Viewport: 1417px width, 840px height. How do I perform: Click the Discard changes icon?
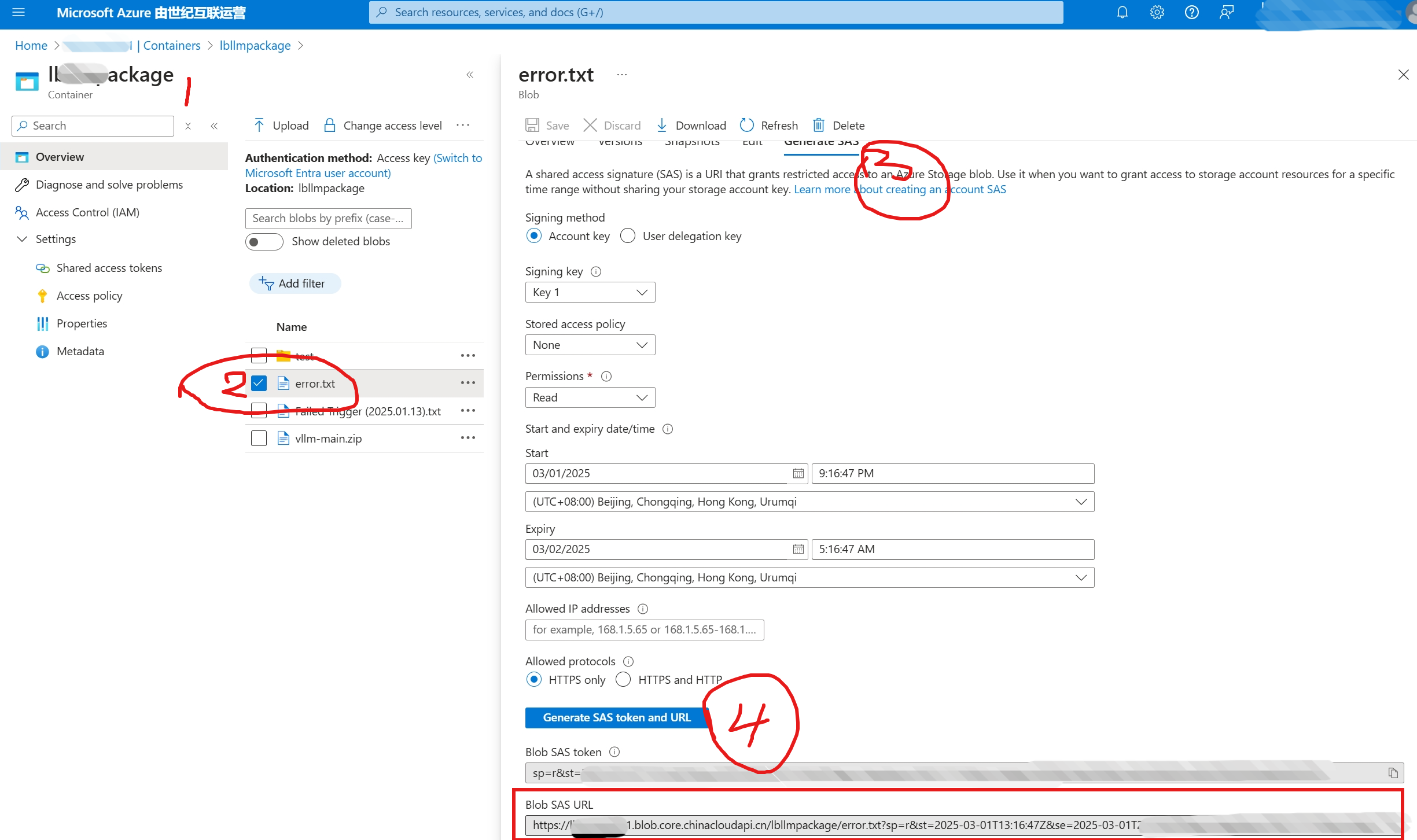coord(590,125)
